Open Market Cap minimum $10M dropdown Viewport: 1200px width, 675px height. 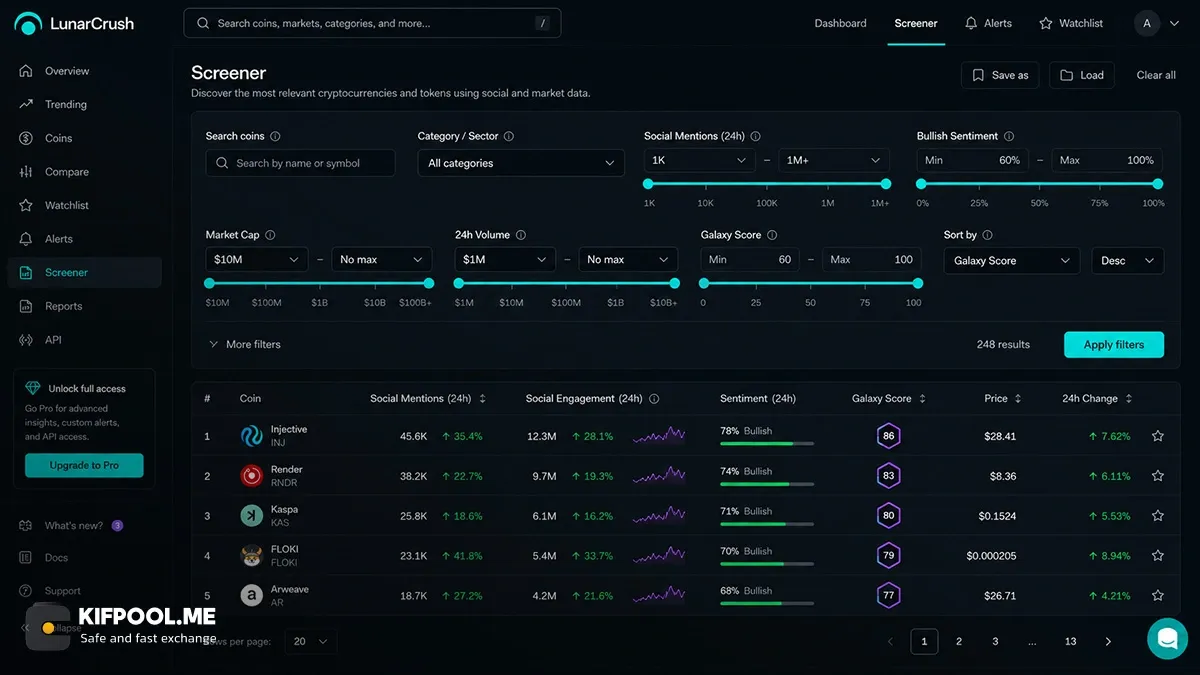click(x=256, y=260)
